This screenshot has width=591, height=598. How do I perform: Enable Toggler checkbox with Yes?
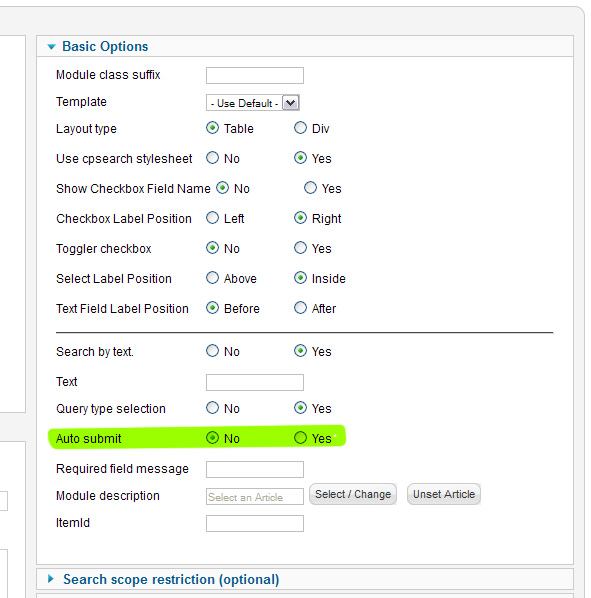tap(300, 248)
